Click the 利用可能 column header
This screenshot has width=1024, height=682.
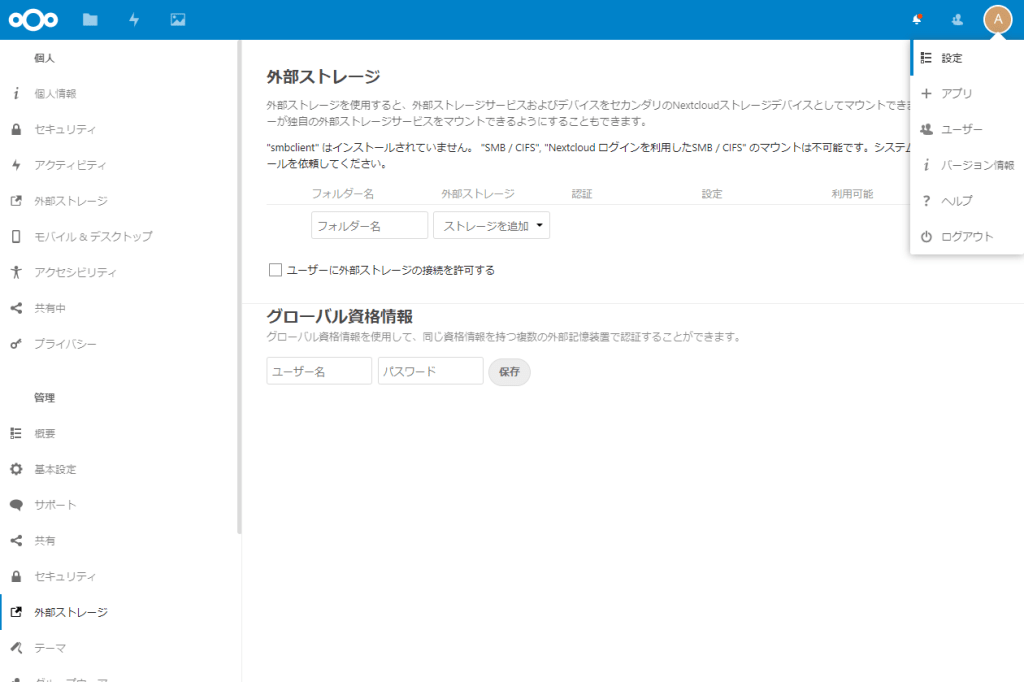(852, 193)
